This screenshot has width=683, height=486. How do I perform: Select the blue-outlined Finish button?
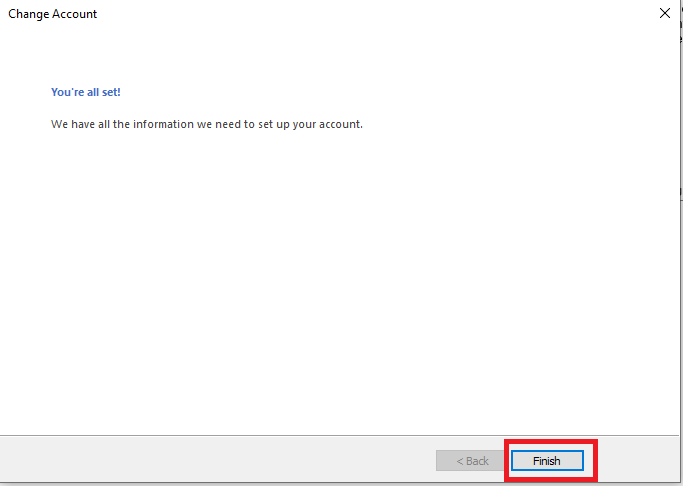[547, 461]
